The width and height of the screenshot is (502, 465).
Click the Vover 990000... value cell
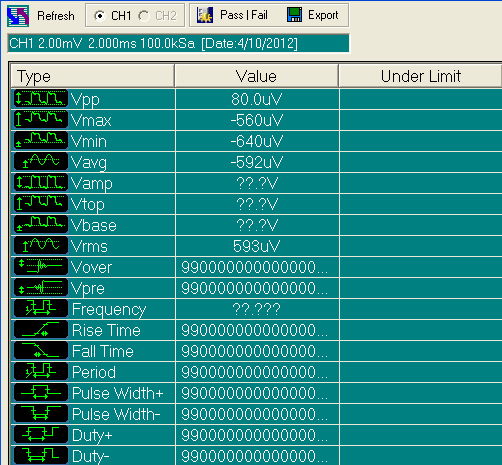pyautogui.click(x=257, y=267)
